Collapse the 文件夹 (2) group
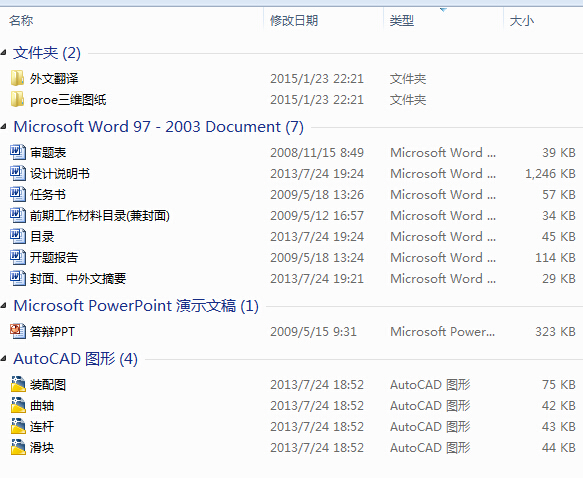Viewport: 583px width, 478px height. coord(4,53)
